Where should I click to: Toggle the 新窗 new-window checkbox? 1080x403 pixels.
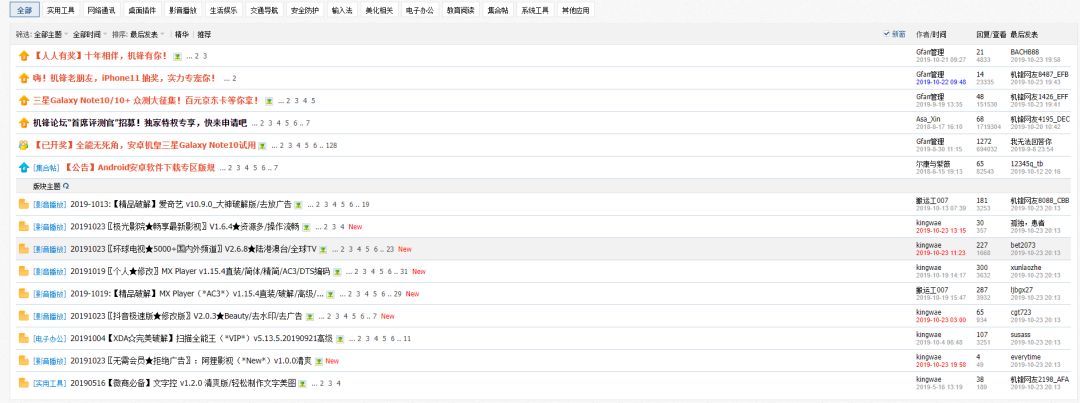pos(886,34)
